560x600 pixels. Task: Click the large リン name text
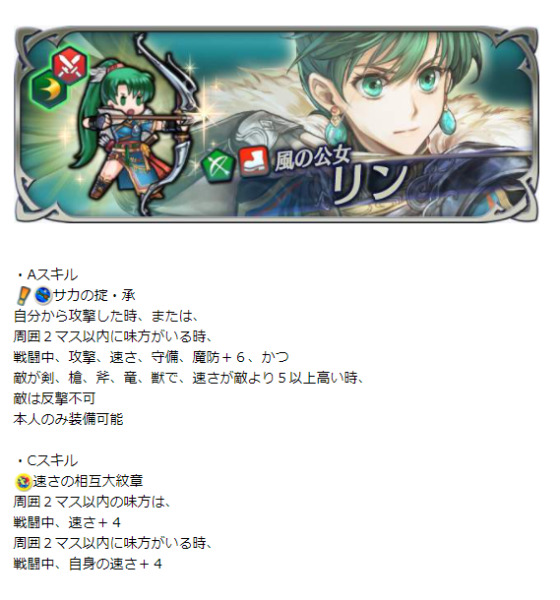tap(369, 184)
